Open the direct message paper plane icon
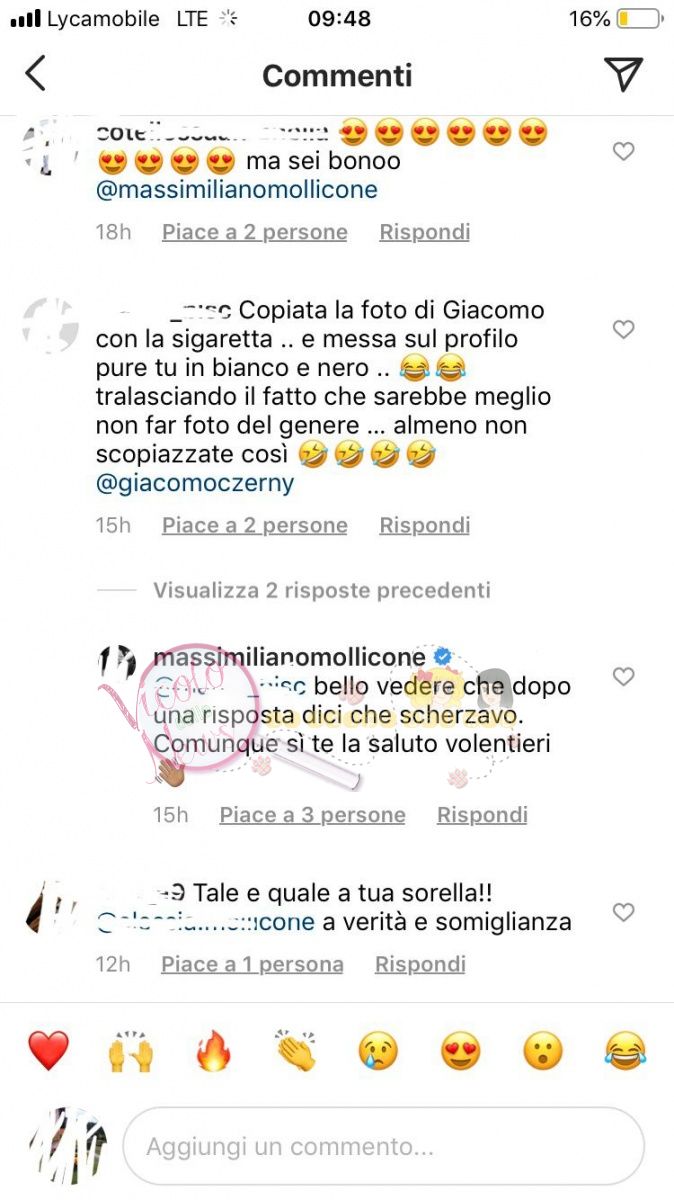Screen dimensions: 674x1200 tap(623, 74)
